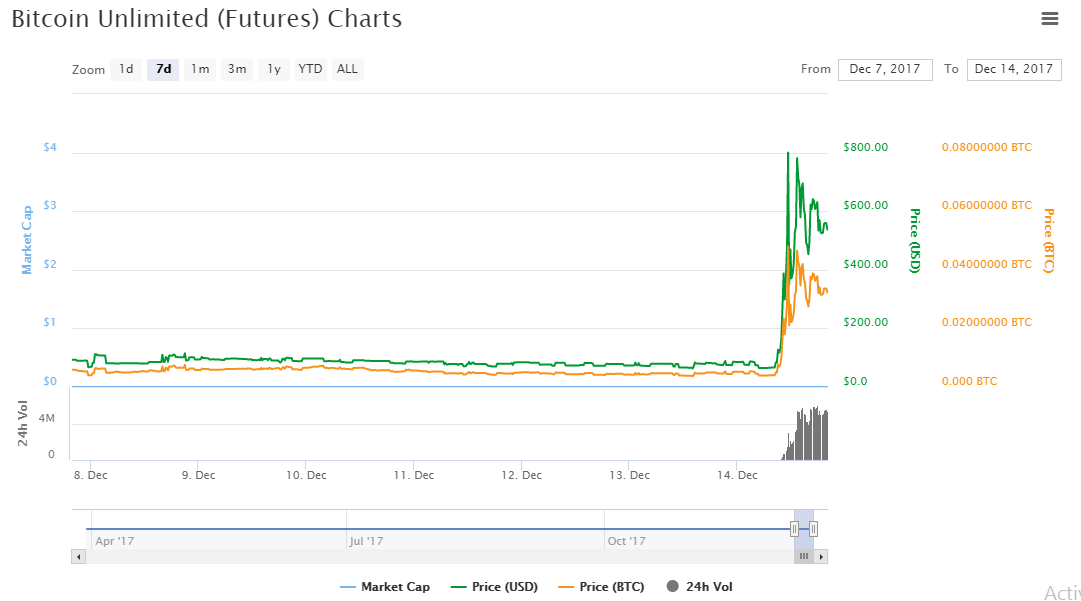
Task: Show ALL time range
Action: click(x=347, y=69)
